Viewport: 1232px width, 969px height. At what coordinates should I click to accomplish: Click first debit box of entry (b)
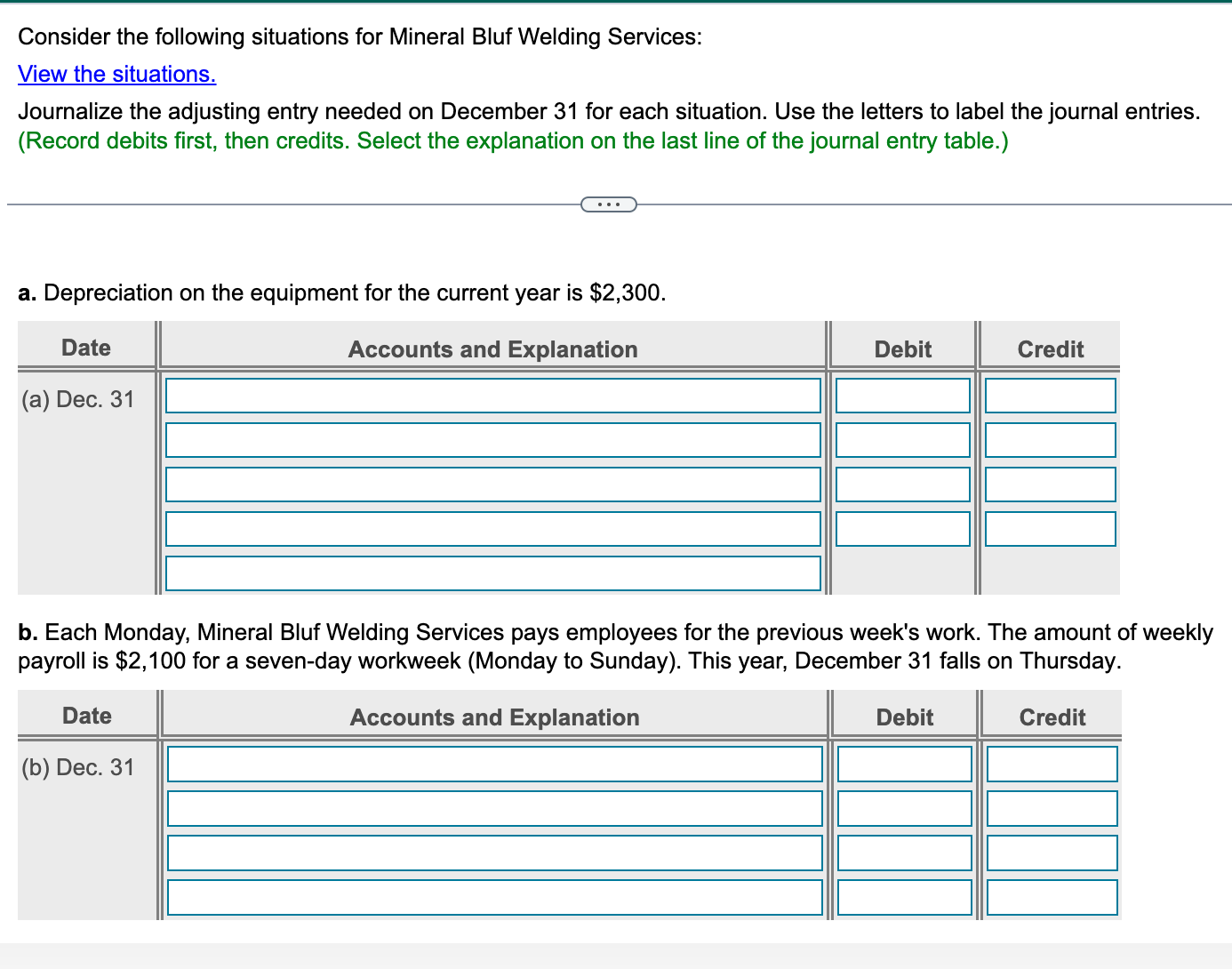pos(905,765)
